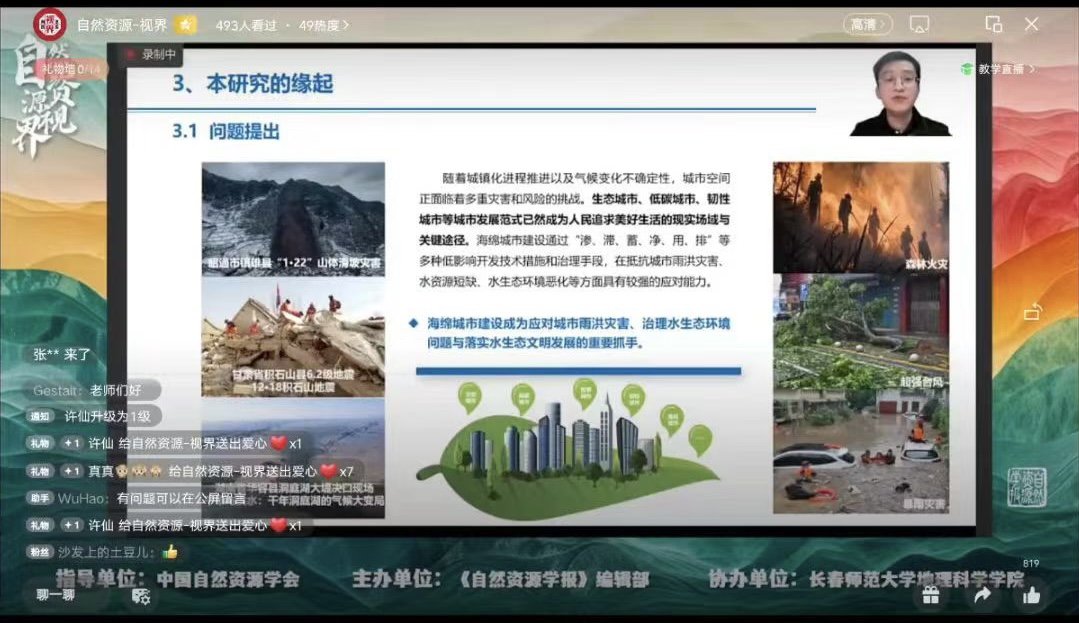The image size is (1079, 623).
Task: Click the 许仙升级为1级 notification message
Action: pos(106,416)
